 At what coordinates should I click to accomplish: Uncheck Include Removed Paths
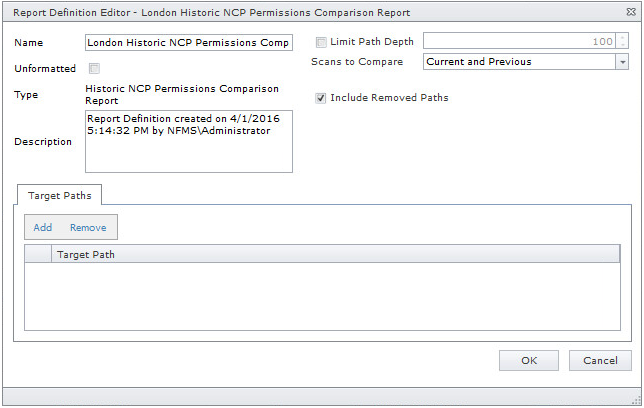click(x=321, y=98)
